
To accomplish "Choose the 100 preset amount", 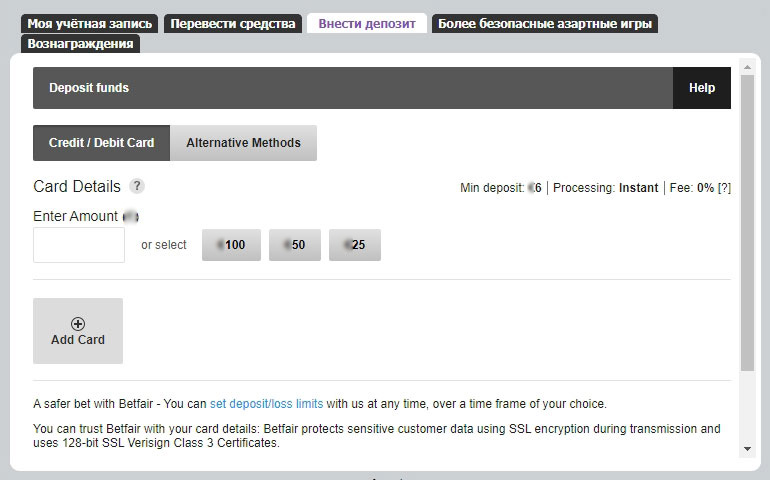I will (231, 245).
